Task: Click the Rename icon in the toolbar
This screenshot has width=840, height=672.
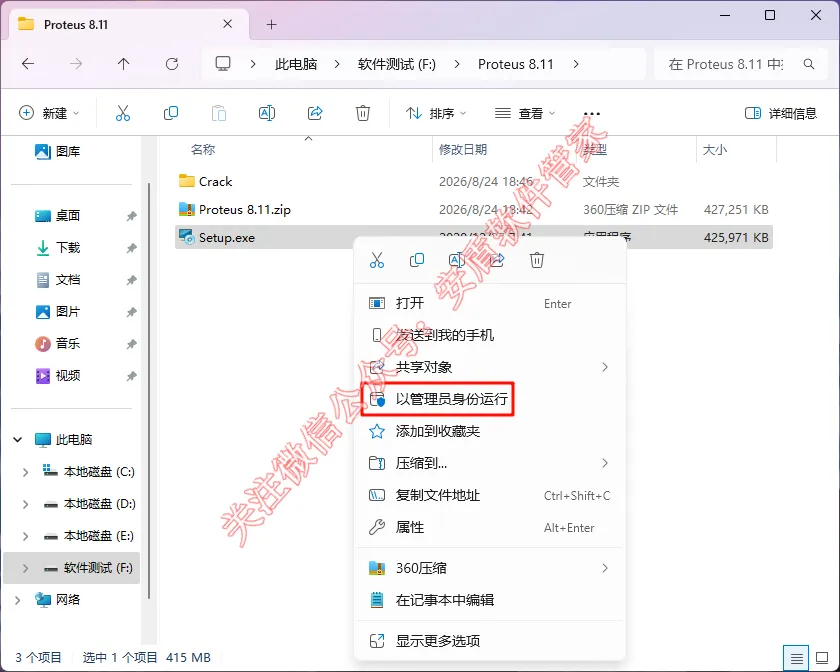Action: coord(267,113)
